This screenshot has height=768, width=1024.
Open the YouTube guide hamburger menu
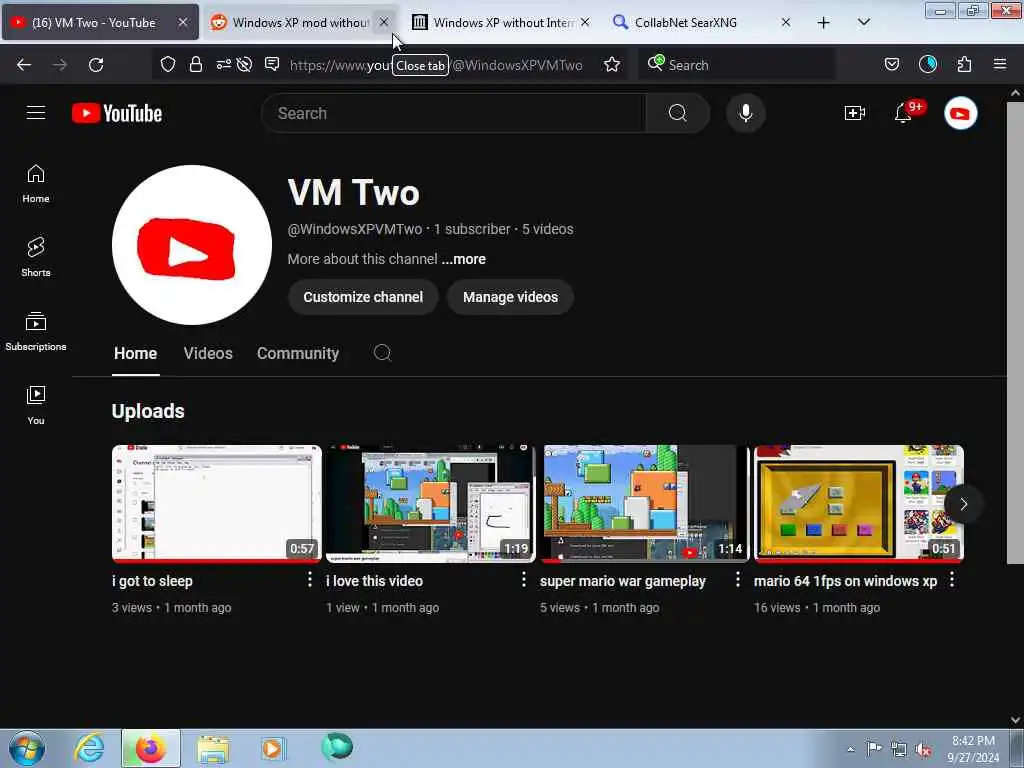click(36, 113)
